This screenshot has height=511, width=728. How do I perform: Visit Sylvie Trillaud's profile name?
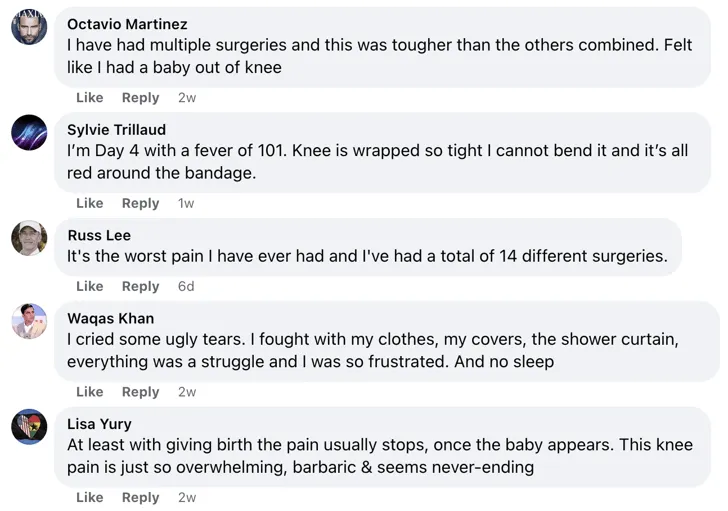(x=116, y=130)
